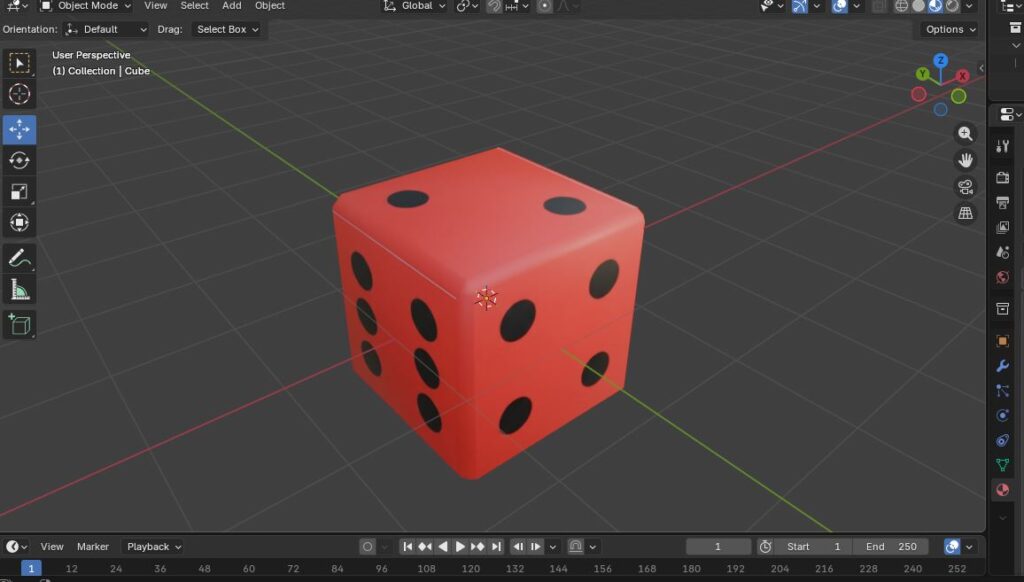Click the Pan view hand icon
1024x582 pixels.
pyautogui.click(x=965, y=160)
